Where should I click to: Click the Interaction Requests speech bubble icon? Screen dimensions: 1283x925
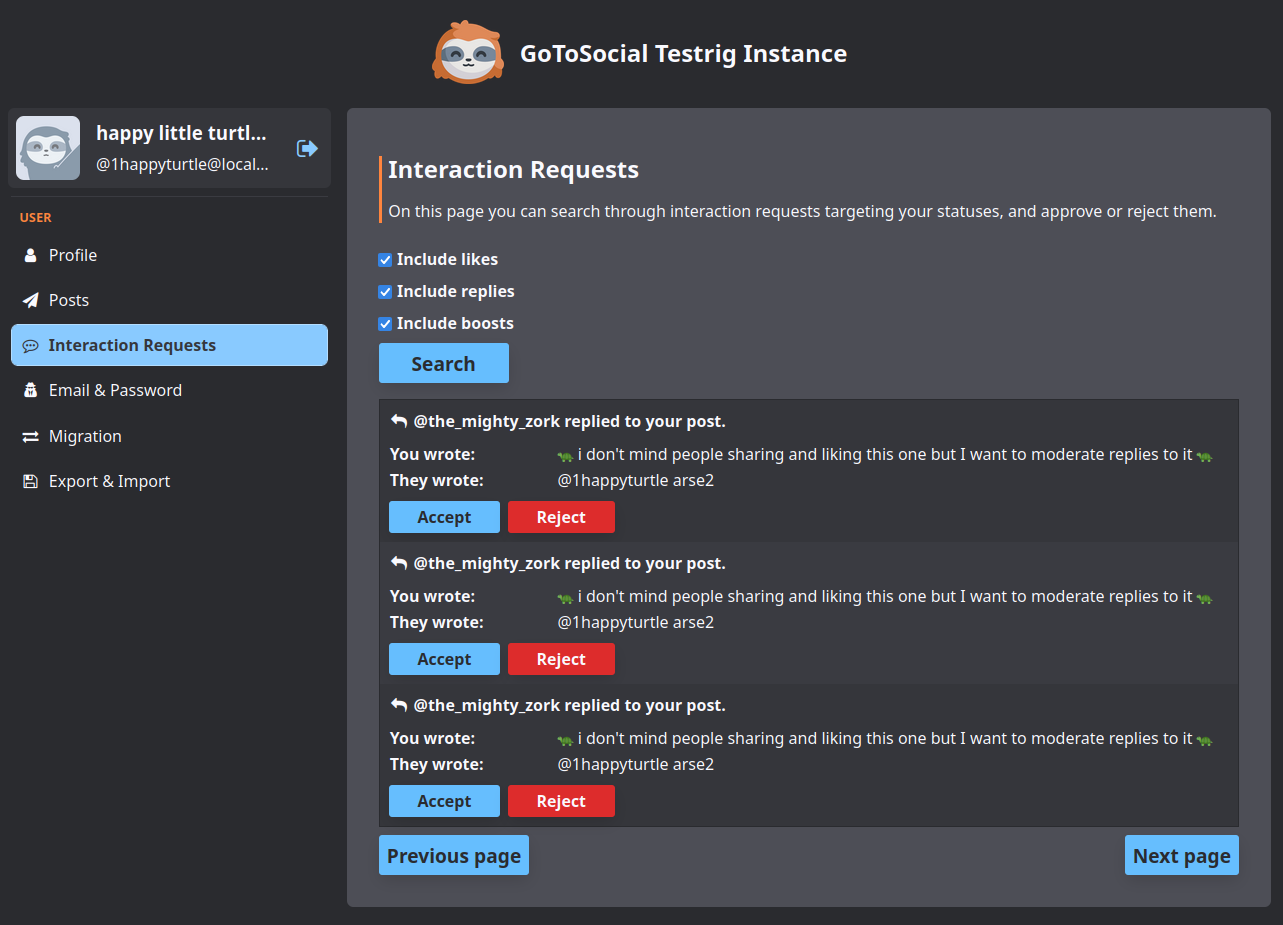click(x=30, y=345)
